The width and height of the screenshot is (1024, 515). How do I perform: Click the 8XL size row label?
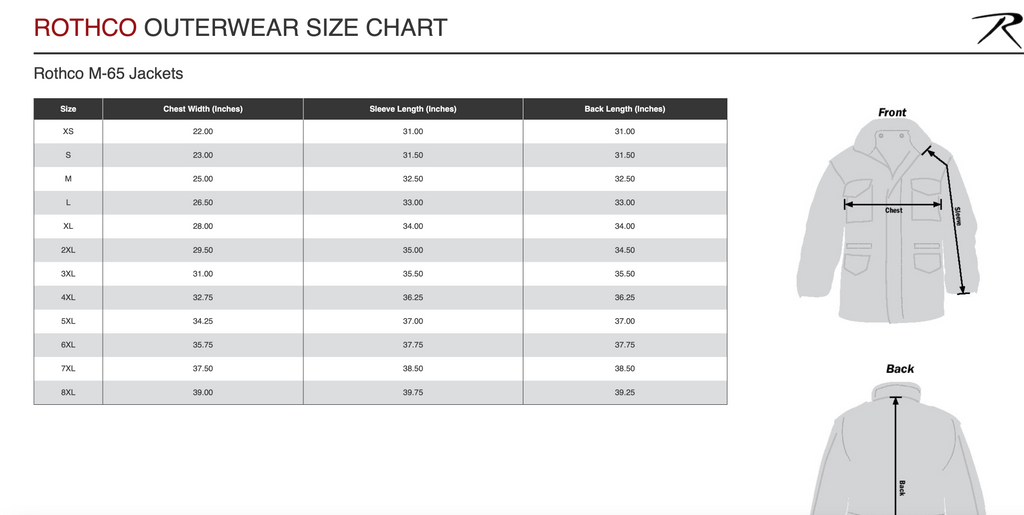click(68, 393)
